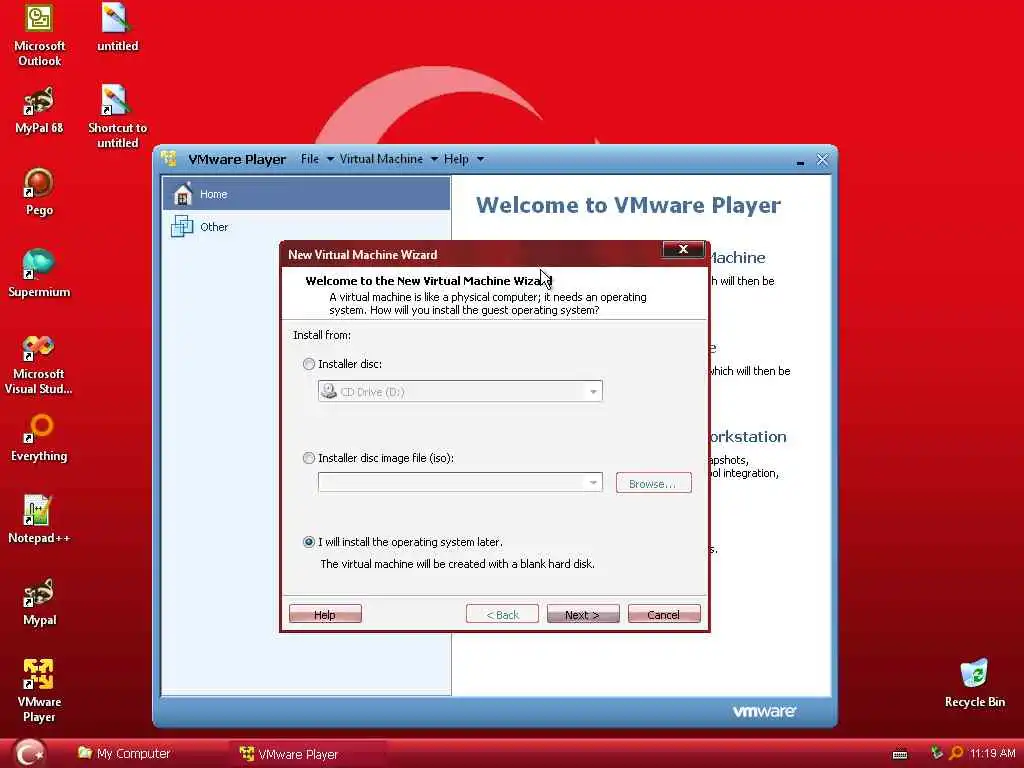Click the VMware Player title bar logo

169,159
